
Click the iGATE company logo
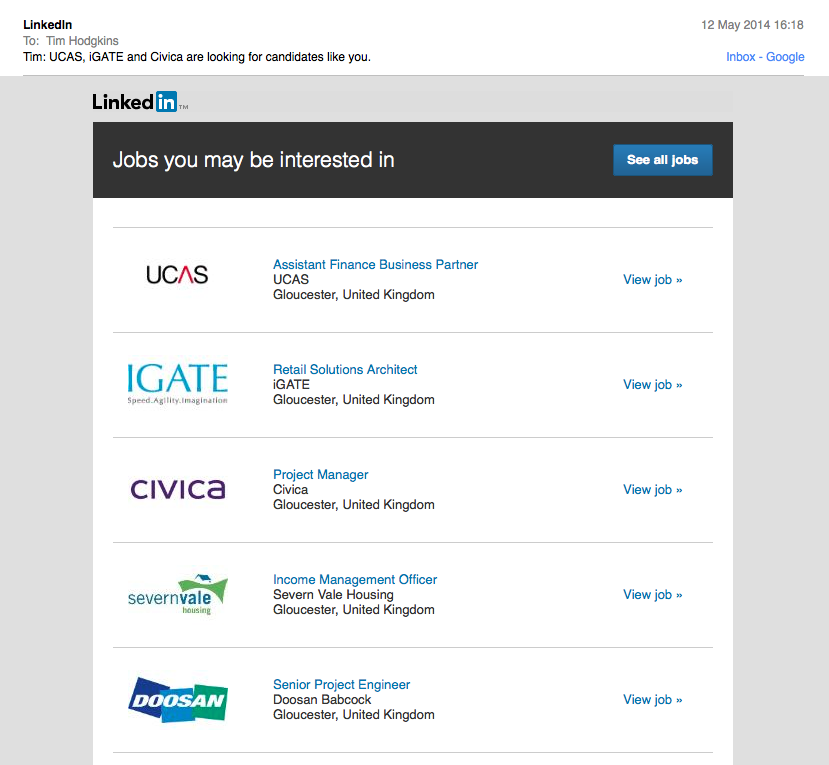tap(178, 383)
